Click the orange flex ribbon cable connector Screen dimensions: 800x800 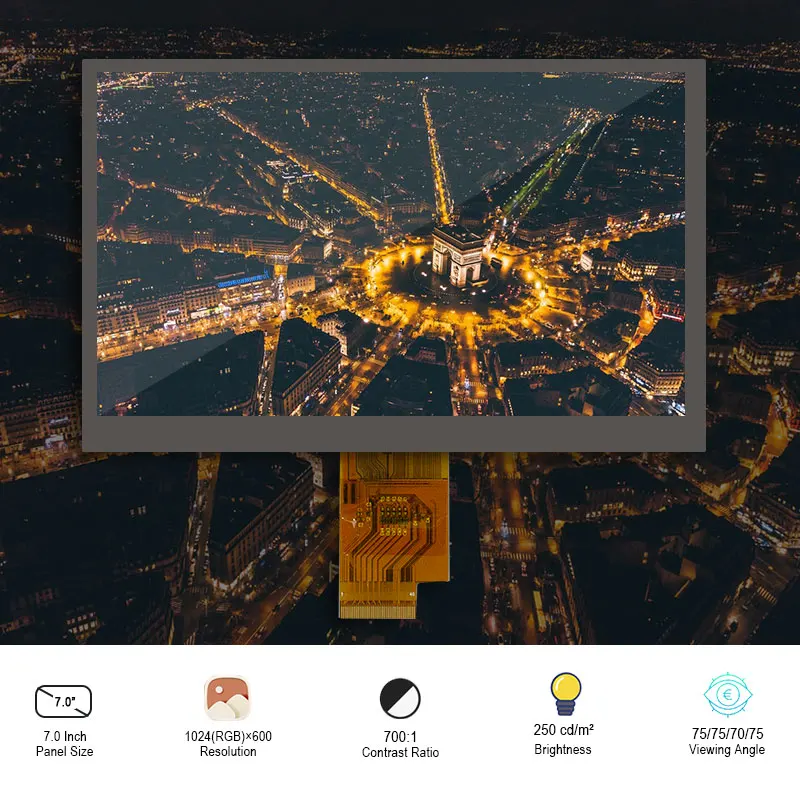394,535
